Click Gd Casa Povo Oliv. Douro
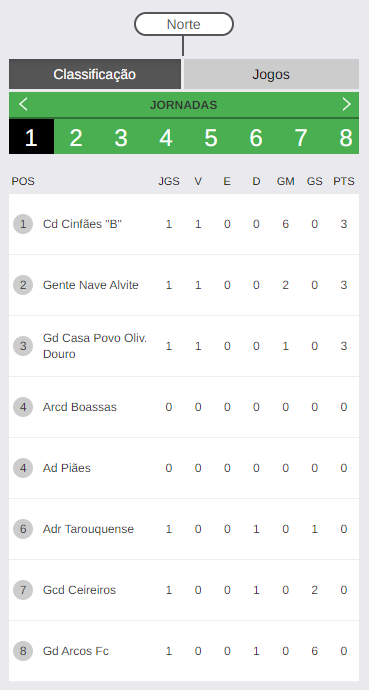Viewport: 369px width, 690px height. pos(95,346)
